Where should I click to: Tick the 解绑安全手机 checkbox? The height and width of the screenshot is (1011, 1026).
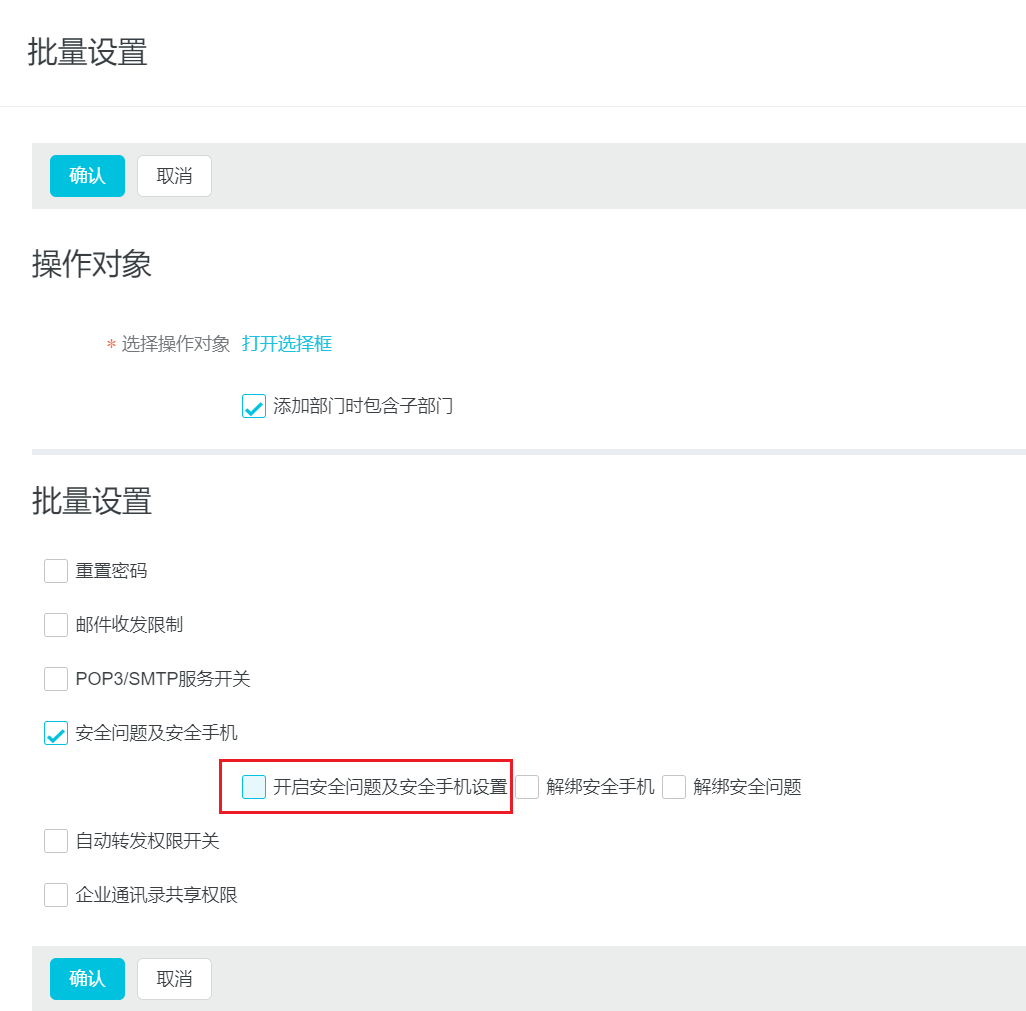[x=528, y=787]
